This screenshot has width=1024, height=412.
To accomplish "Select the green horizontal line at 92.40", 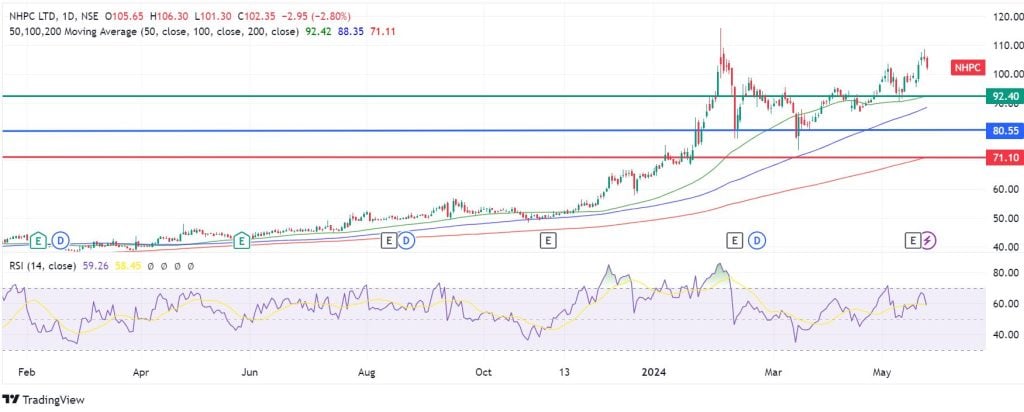I will click(x=493, y=96).
